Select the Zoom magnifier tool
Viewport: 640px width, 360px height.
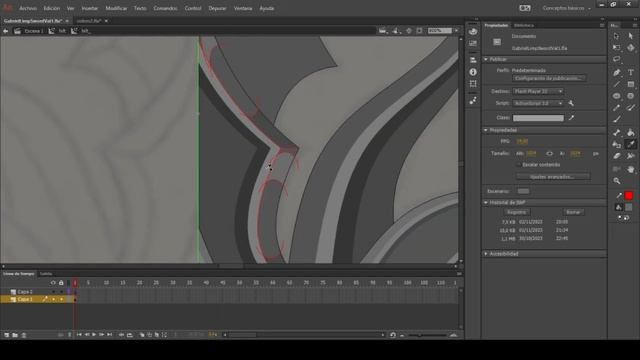tap(616, 181)
